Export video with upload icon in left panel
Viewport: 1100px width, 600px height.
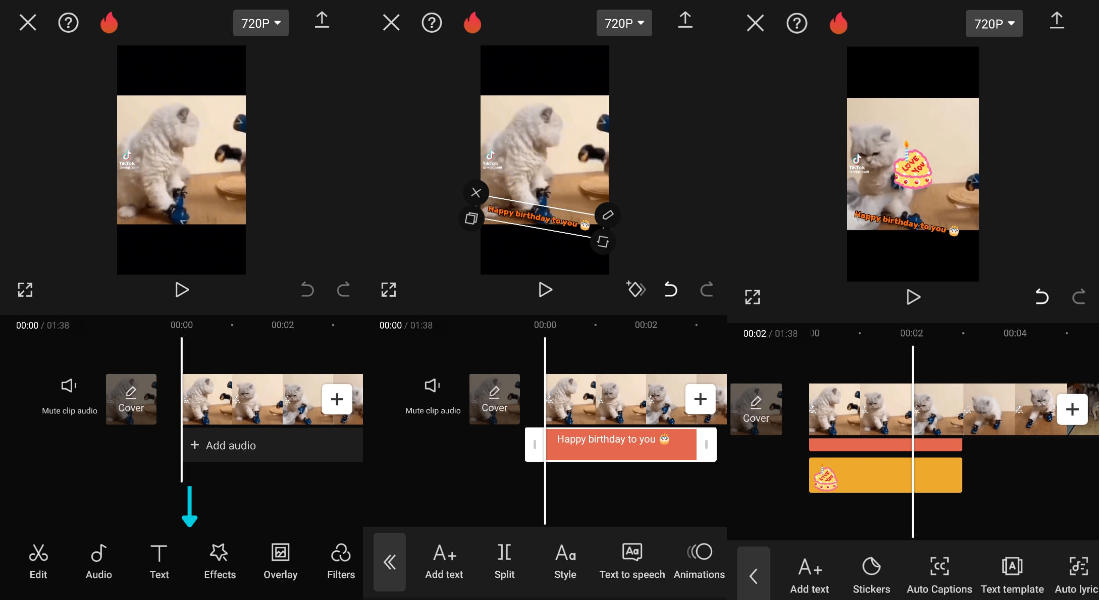point(321,20)
